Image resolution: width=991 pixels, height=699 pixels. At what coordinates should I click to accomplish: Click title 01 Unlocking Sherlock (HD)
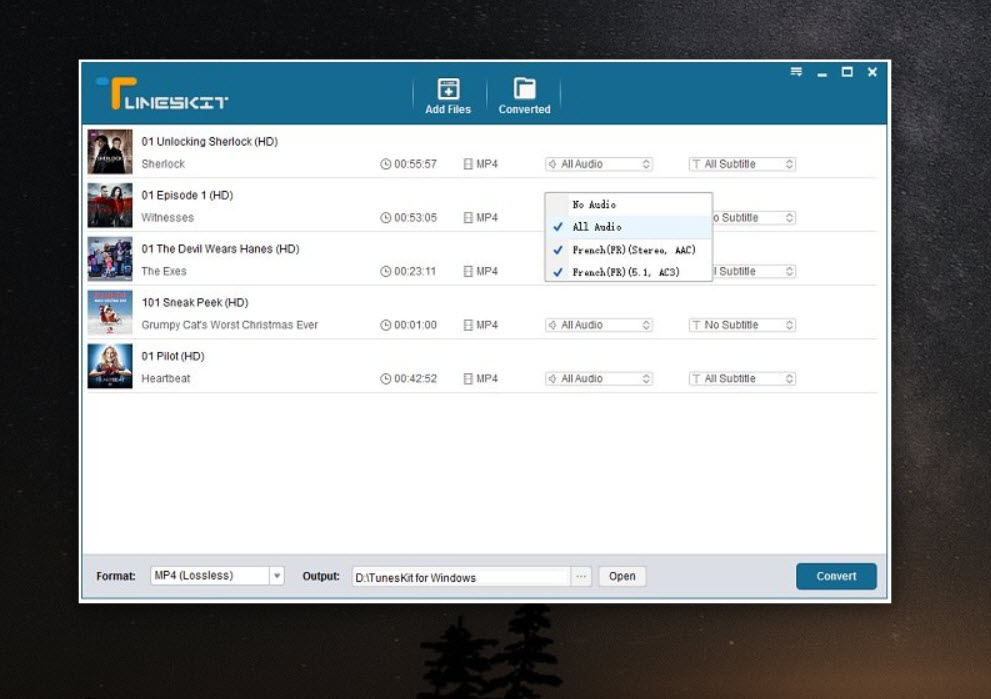[210, 142]
